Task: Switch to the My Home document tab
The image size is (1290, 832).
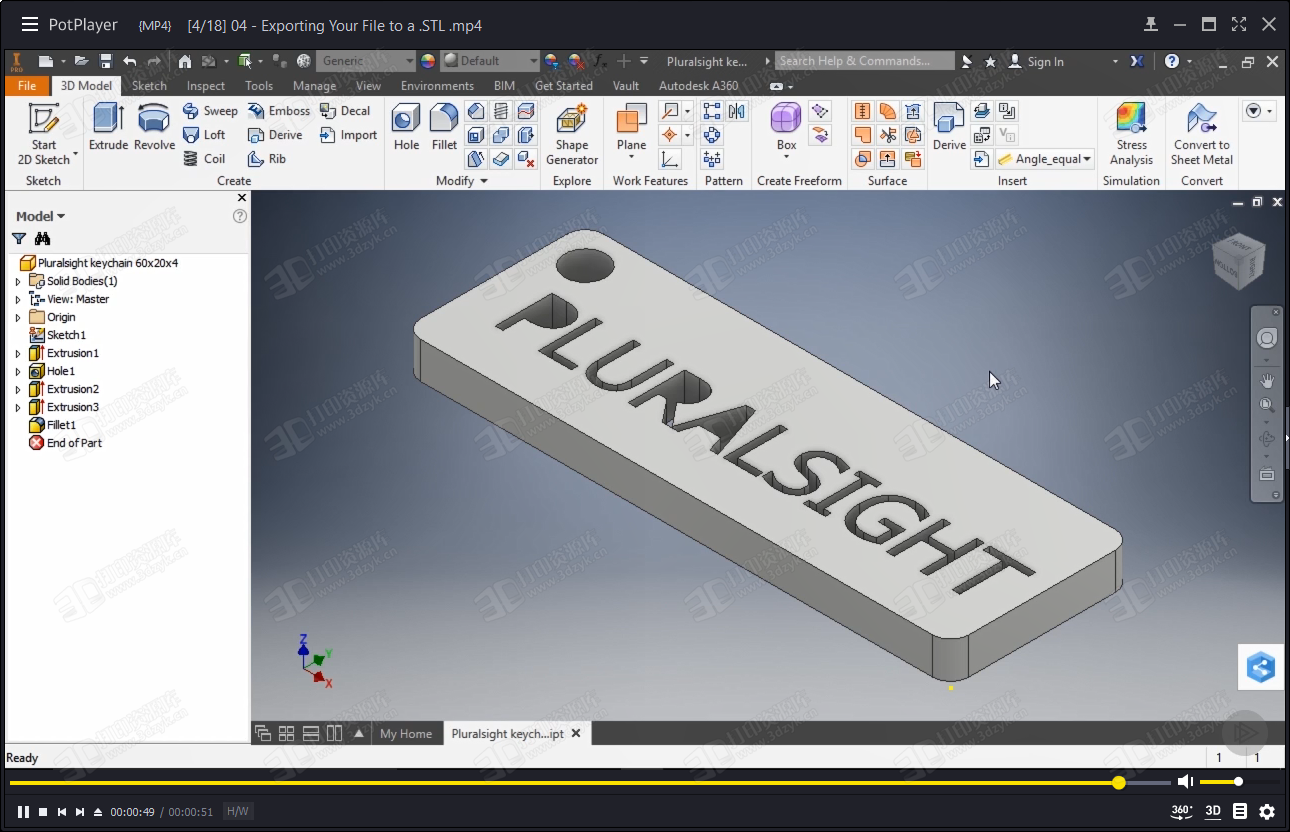Action: 406,734
